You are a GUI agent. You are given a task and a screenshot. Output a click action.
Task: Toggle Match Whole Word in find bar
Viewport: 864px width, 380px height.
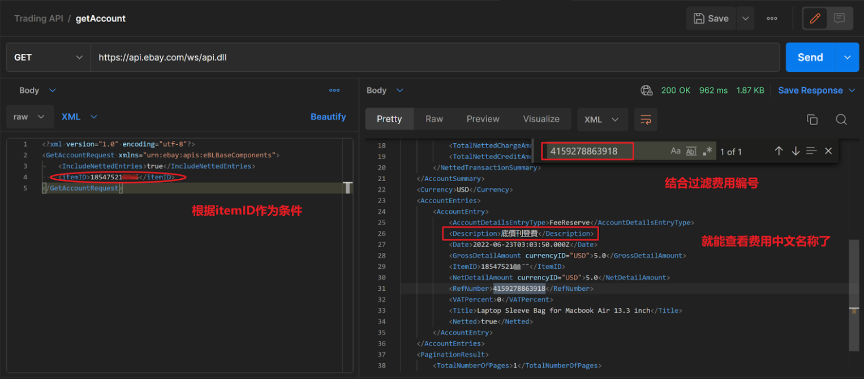tap(691, 151)
